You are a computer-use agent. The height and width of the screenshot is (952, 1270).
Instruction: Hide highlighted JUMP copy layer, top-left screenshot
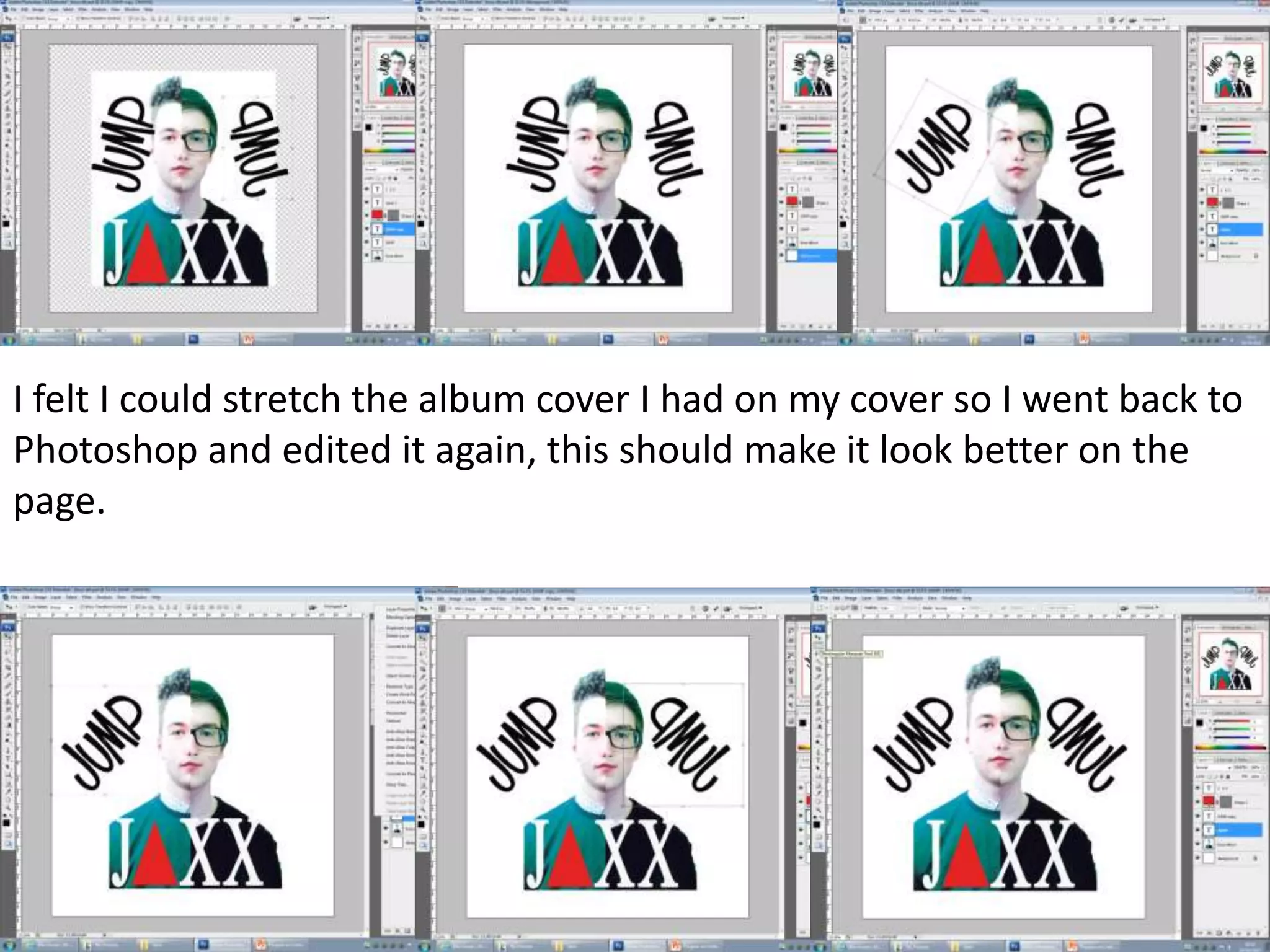point(366,228)
